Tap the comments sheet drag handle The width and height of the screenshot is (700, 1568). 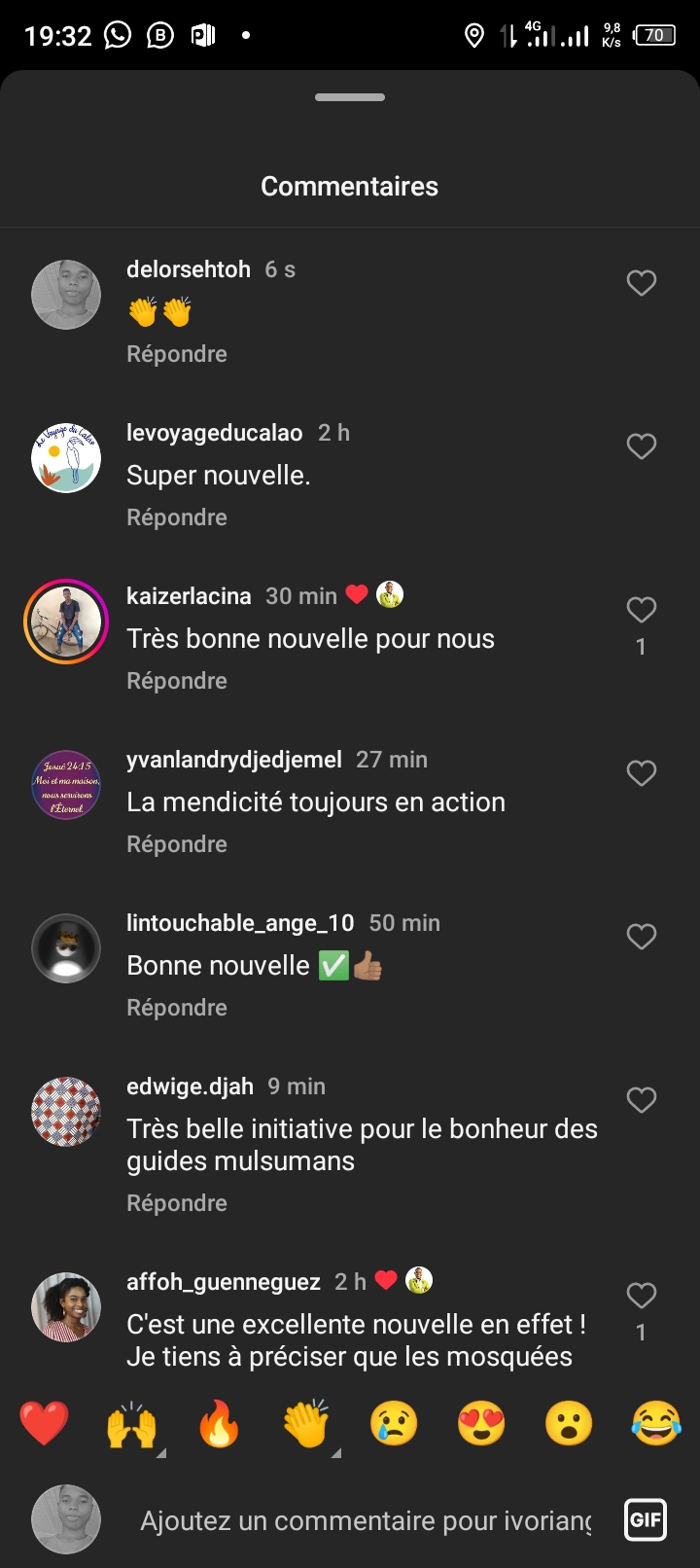pos(350,97)
